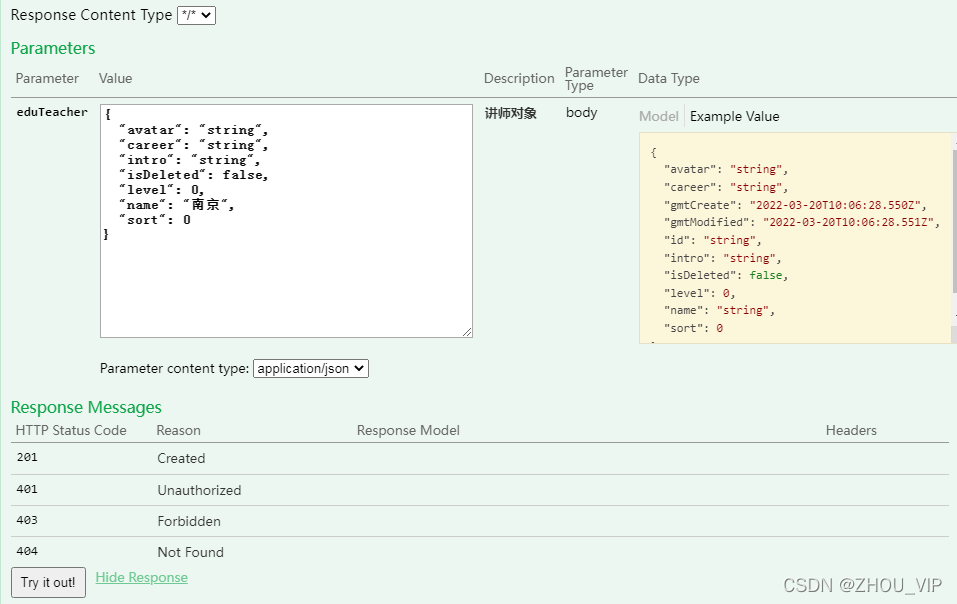Screen dimensions: 957x604
Task: Click the Parameter Type column header
Action: (x=596, y=79)
